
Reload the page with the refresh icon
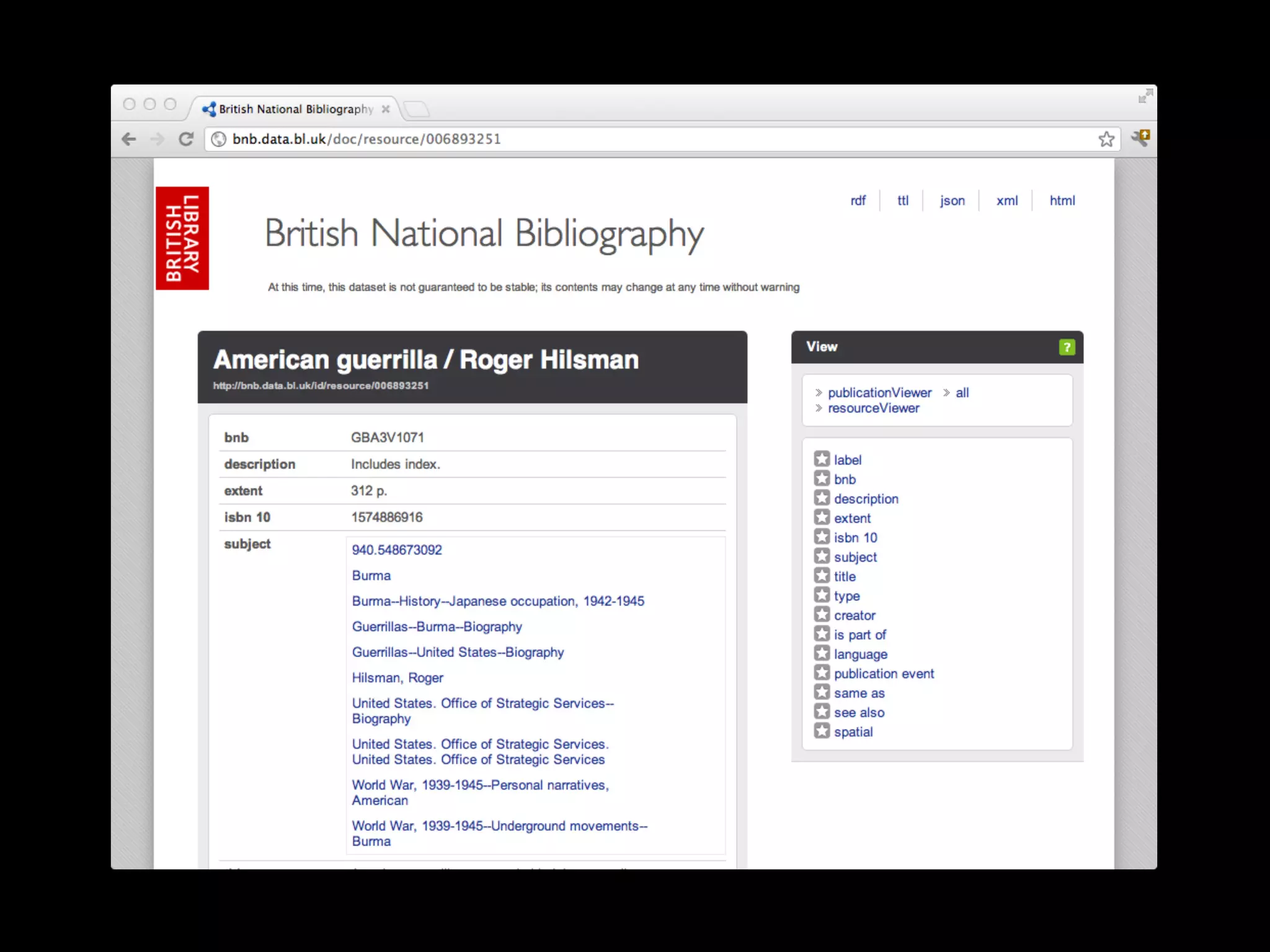pyautogui.click(x=186, y=139)
